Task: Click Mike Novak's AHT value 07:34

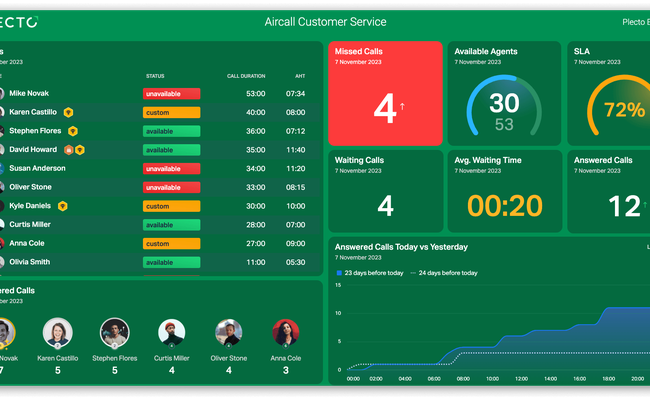Action: click(x=295, y=94)
